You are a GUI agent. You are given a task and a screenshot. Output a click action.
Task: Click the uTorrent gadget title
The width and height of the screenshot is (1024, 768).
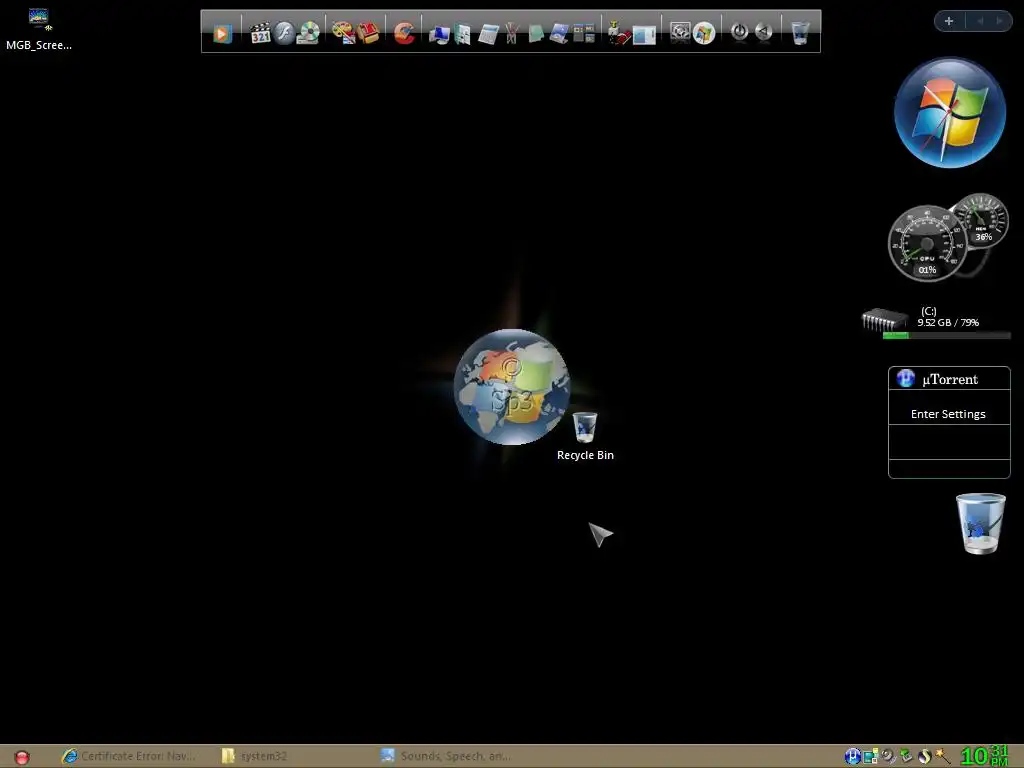click(950, 379)
